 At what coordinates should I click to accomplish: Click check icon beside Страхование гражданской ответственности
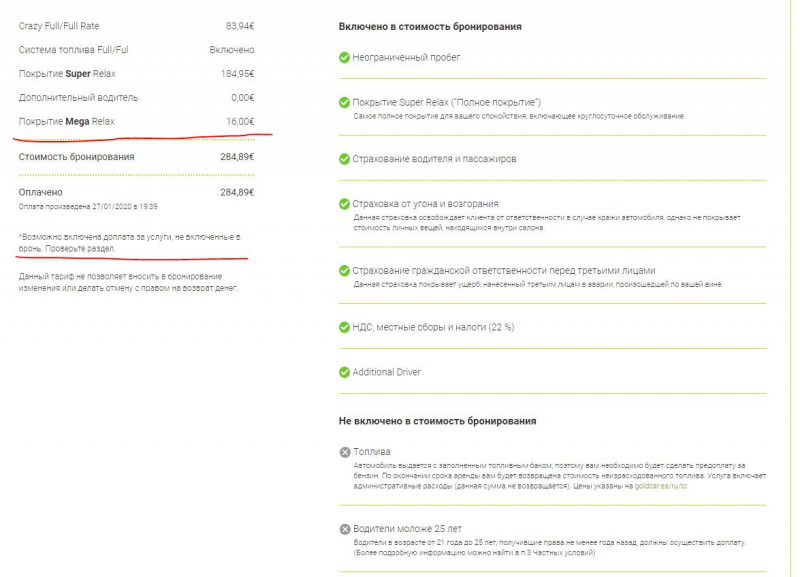(345, 271)
